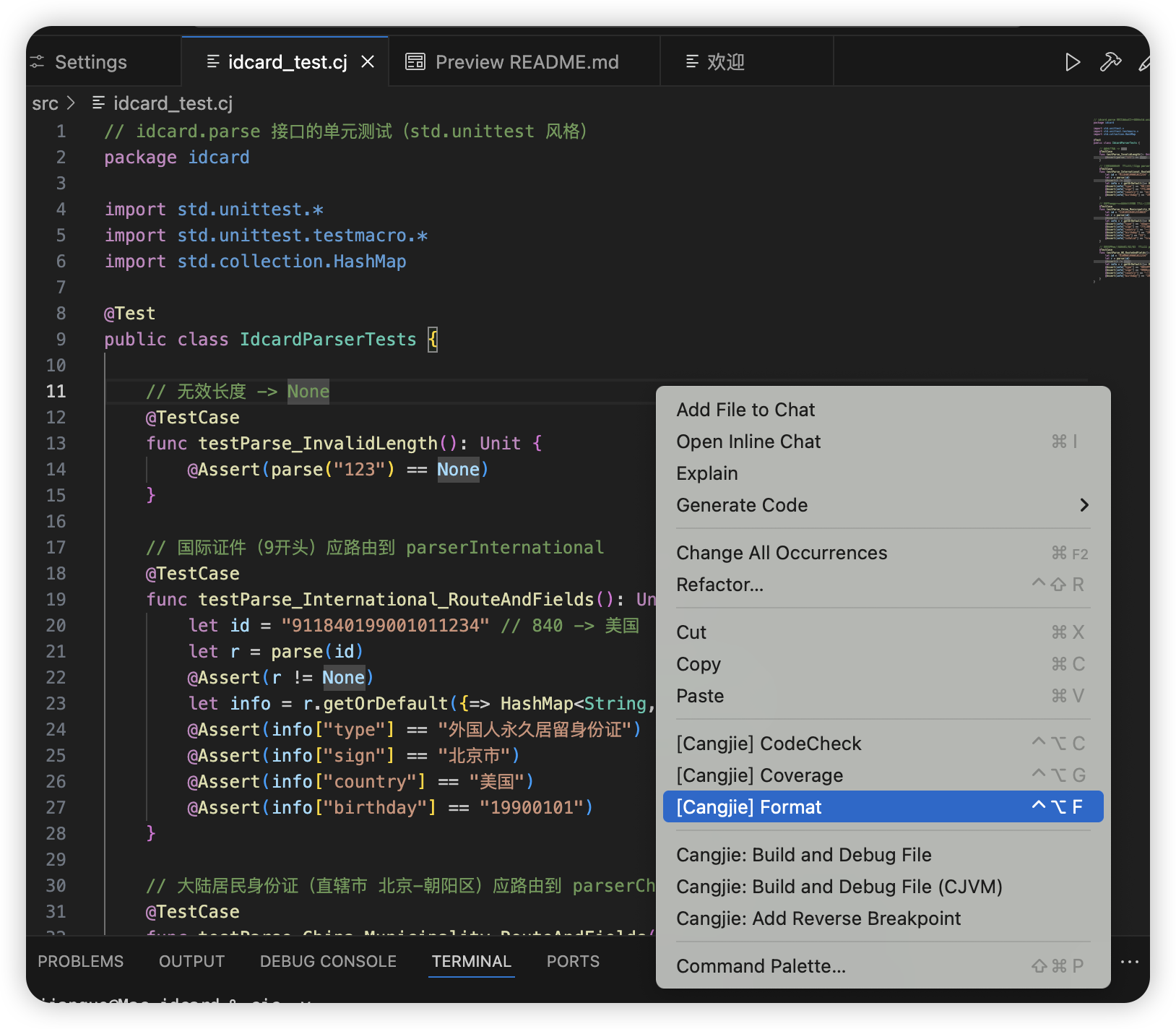Click line number 9 in the gutter
The width and height of the screenshot is (1176, 1029).
point(61,340)
